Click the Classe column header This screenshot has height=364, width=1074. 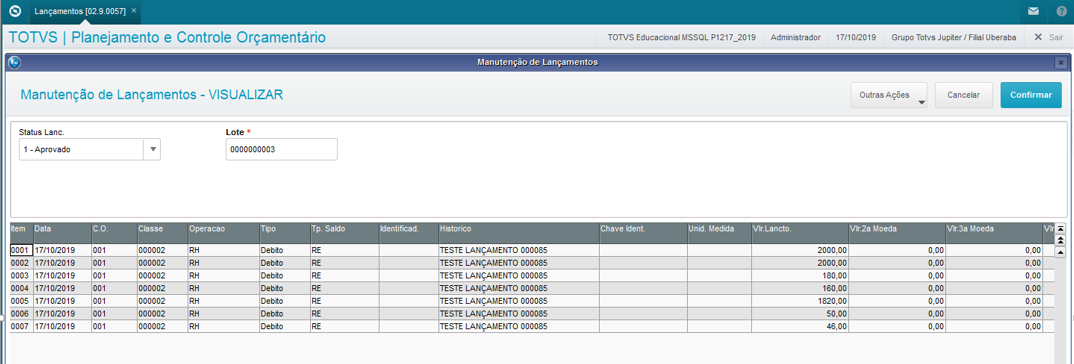pyautogui.click(x=162, y=232)
